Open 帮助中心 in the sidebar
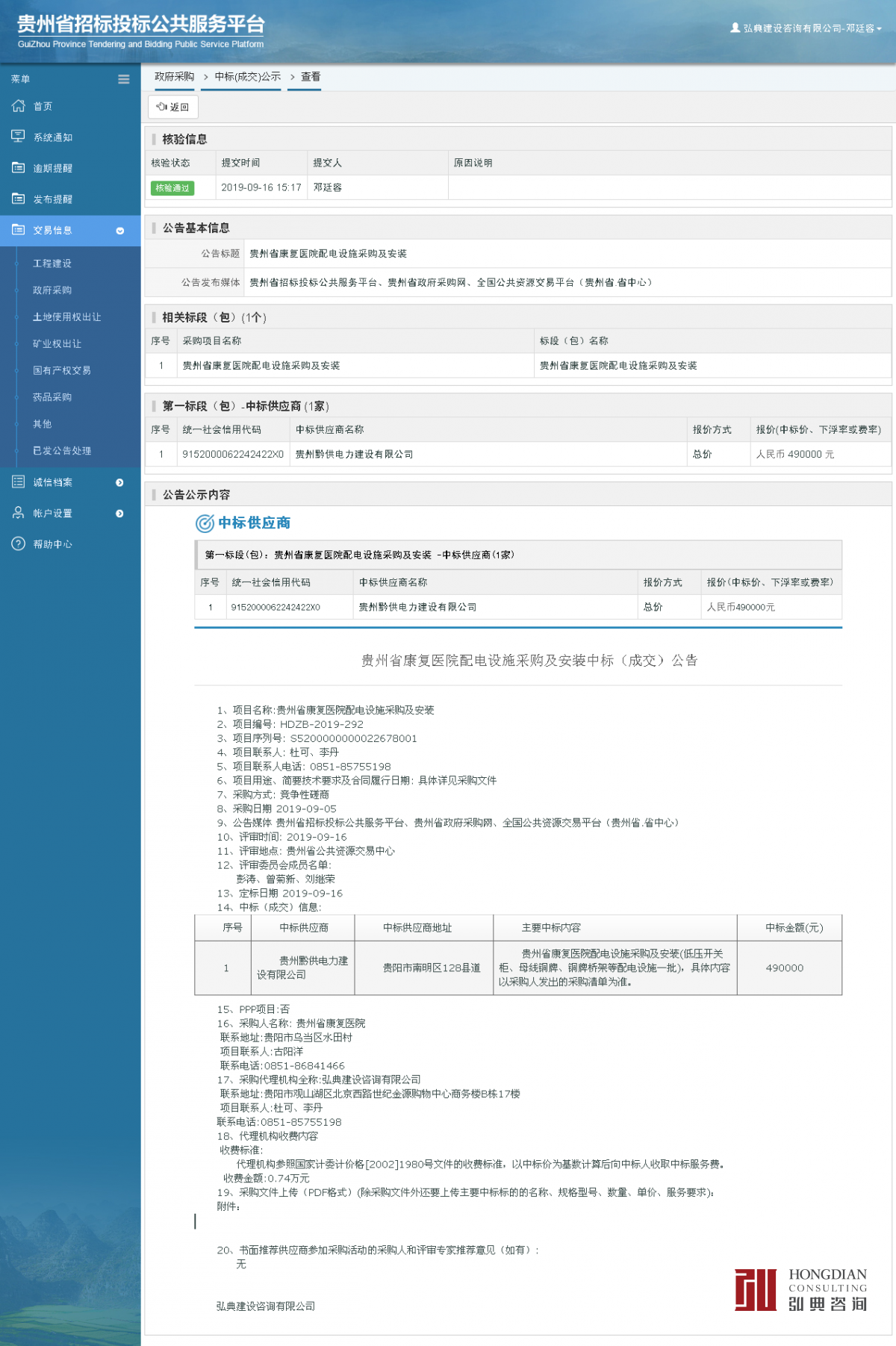The width and height of the screenshot is (896, 1346). [x=53, y=544]
